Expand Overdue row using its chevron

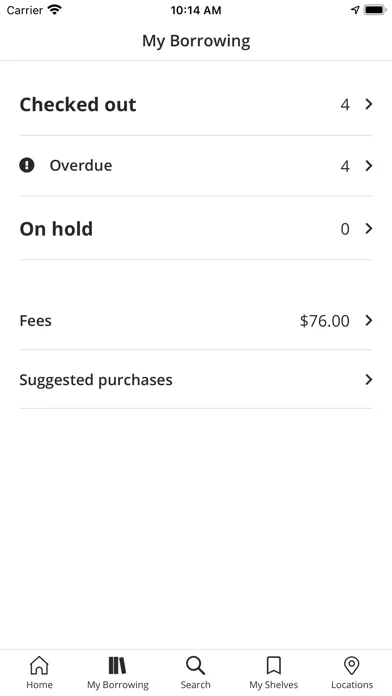point(368,166)
